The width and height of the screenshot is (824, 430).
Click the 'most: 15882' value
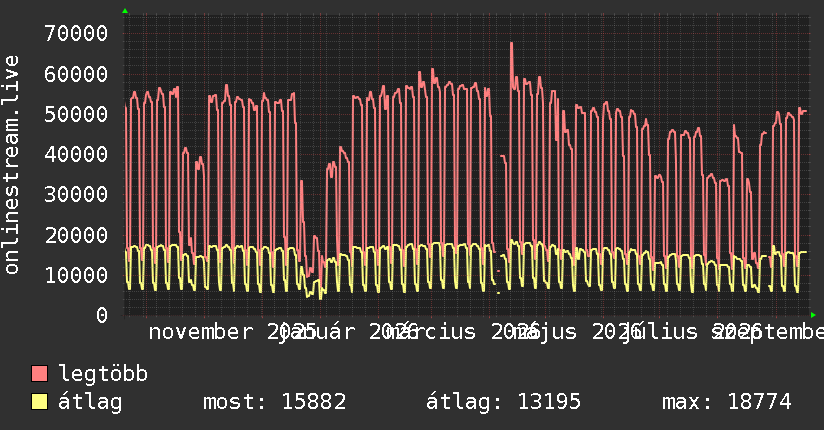275,402
